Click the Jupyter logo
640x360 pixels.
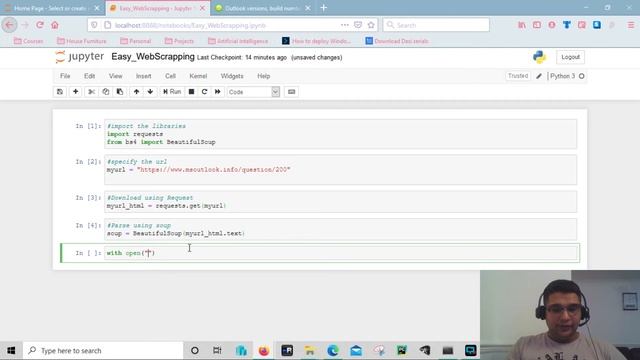pos(80,57)
